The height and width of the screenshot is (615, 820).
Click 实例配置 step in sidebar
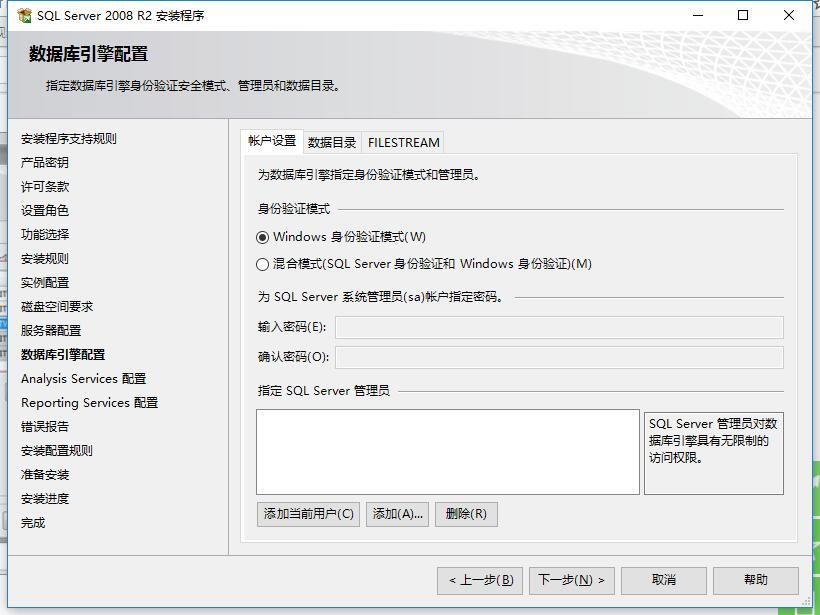44,283
